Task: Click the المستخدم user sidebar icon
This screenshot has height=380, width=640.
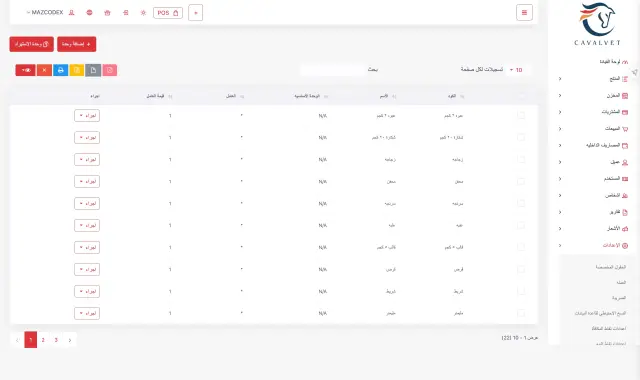Action: (x=625, y=179)
